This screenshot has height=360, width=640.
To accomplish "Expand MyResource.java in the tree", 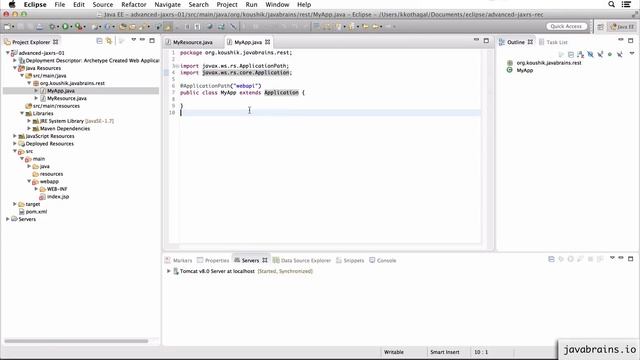I will (36, 98).
